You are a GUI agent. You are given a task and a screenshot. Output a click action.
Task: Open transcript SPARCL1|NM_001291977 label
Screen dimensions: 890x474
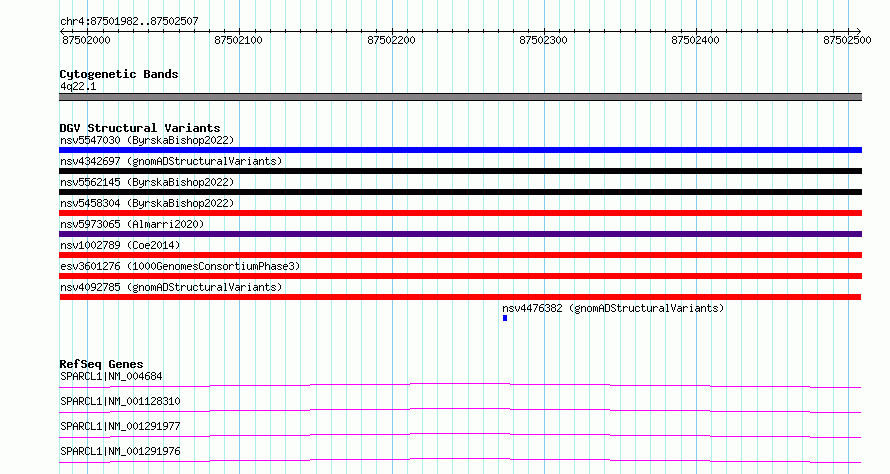tap(120, 426)
